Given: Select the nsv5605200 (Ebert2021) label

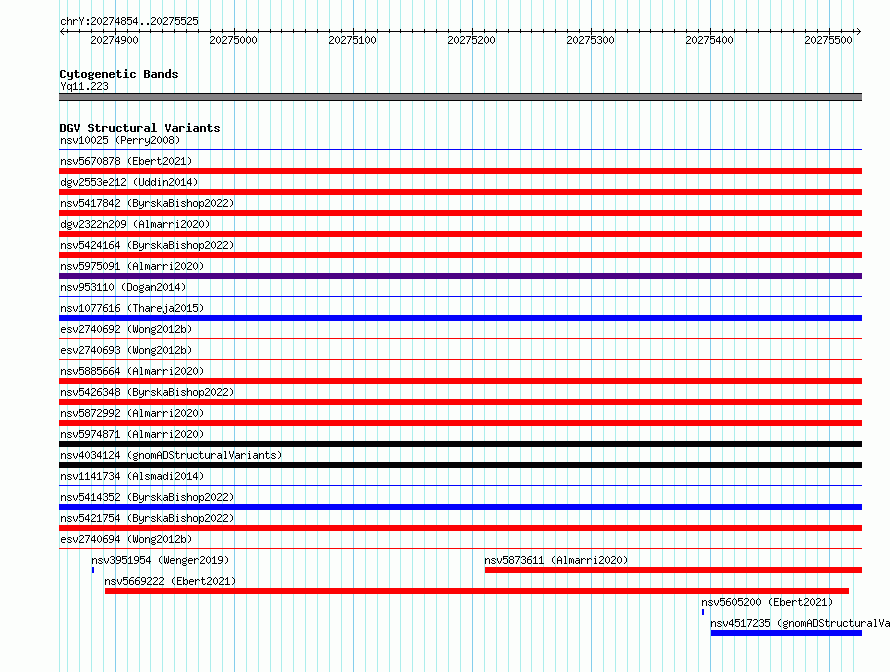Looking at the screenshot, I should [x=767, y=602].
